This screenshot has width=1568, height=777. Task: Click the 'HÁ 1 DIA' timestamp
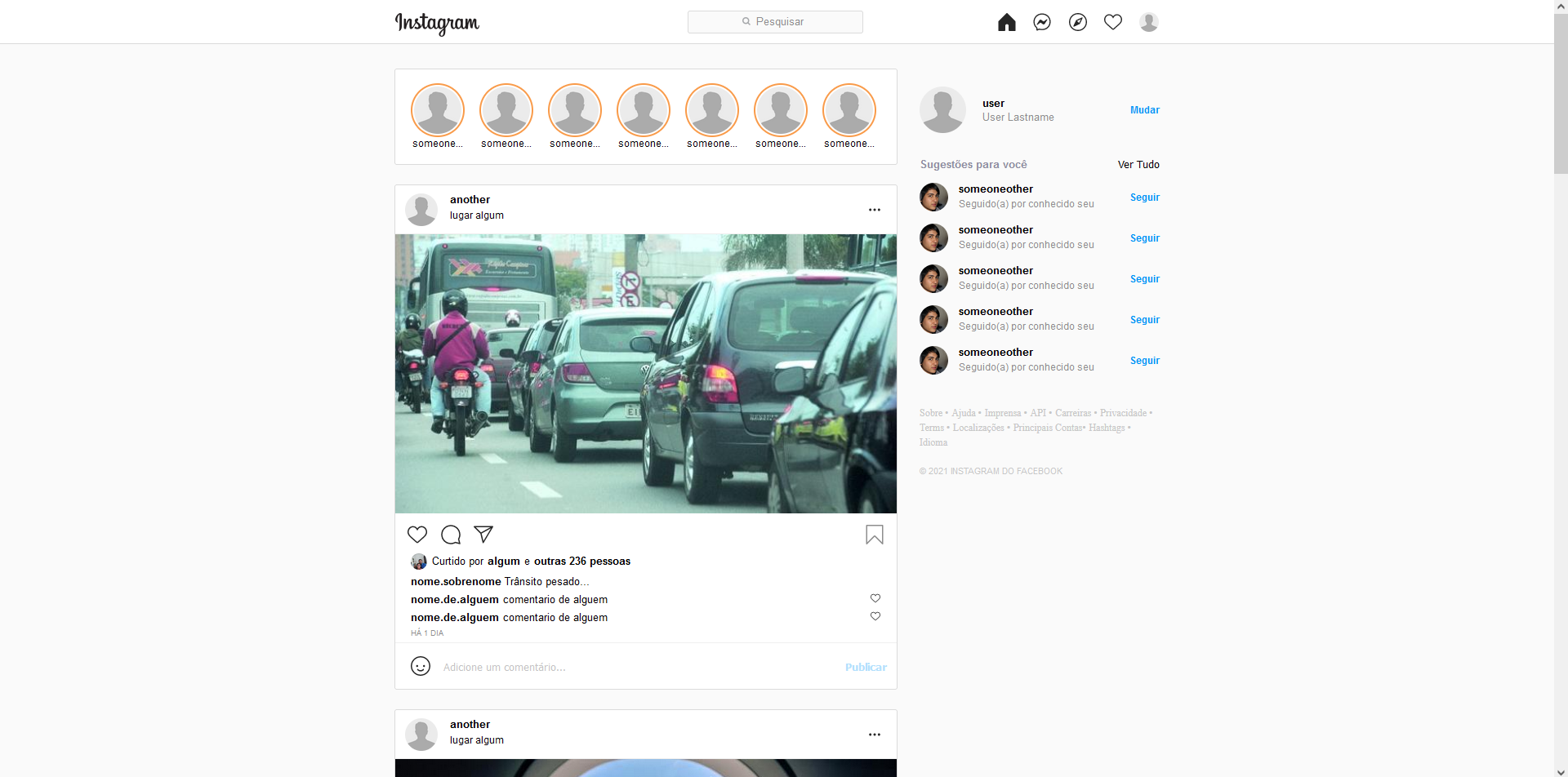[427, 633]
